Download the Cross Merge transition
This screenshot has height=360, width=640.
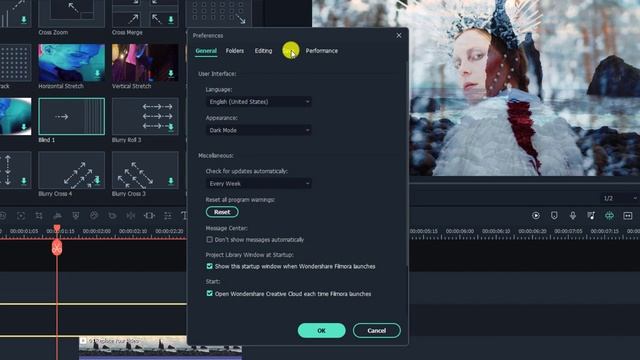click(171, 20)
